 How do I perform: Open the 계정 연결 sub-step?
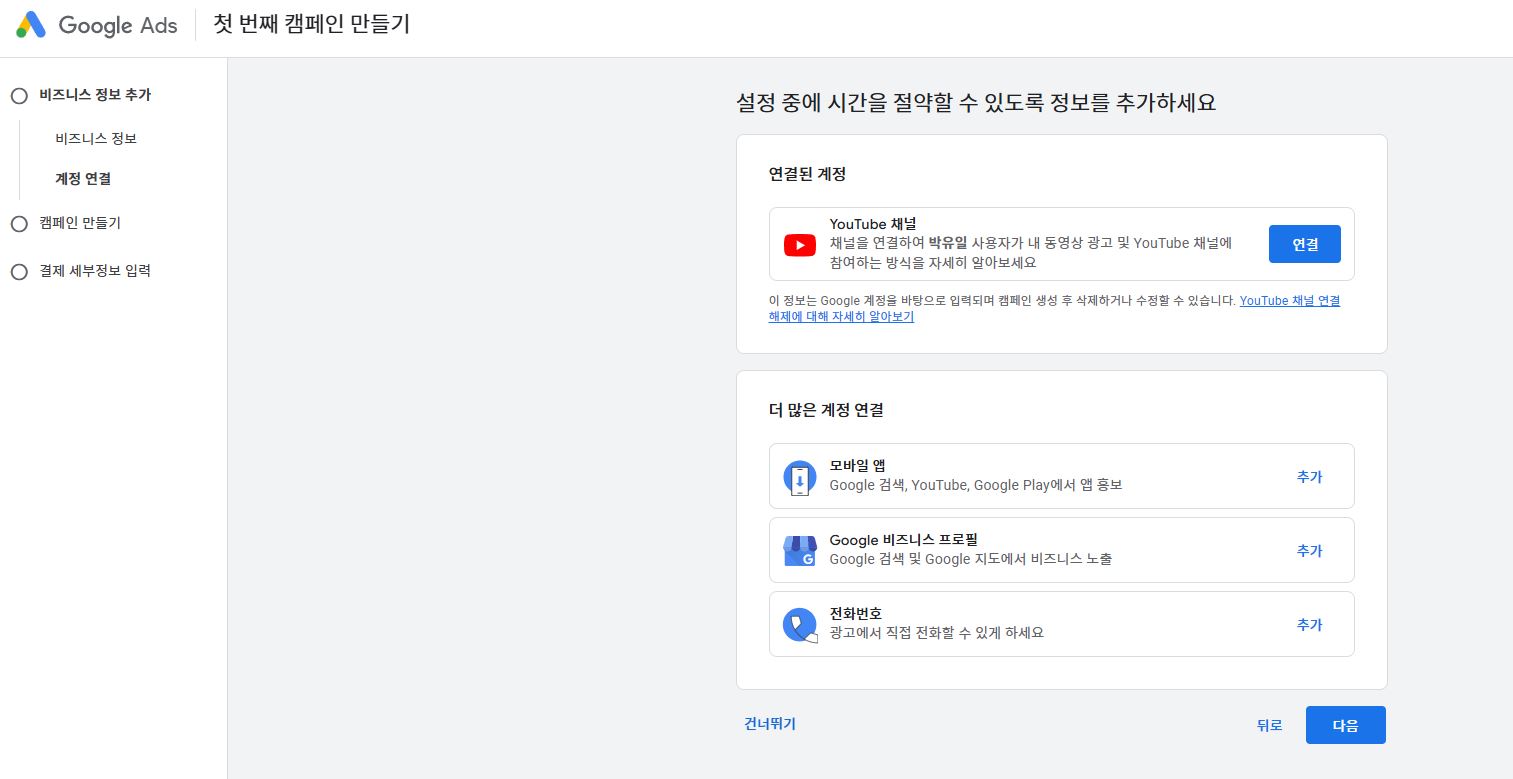(x=83, y=179)
